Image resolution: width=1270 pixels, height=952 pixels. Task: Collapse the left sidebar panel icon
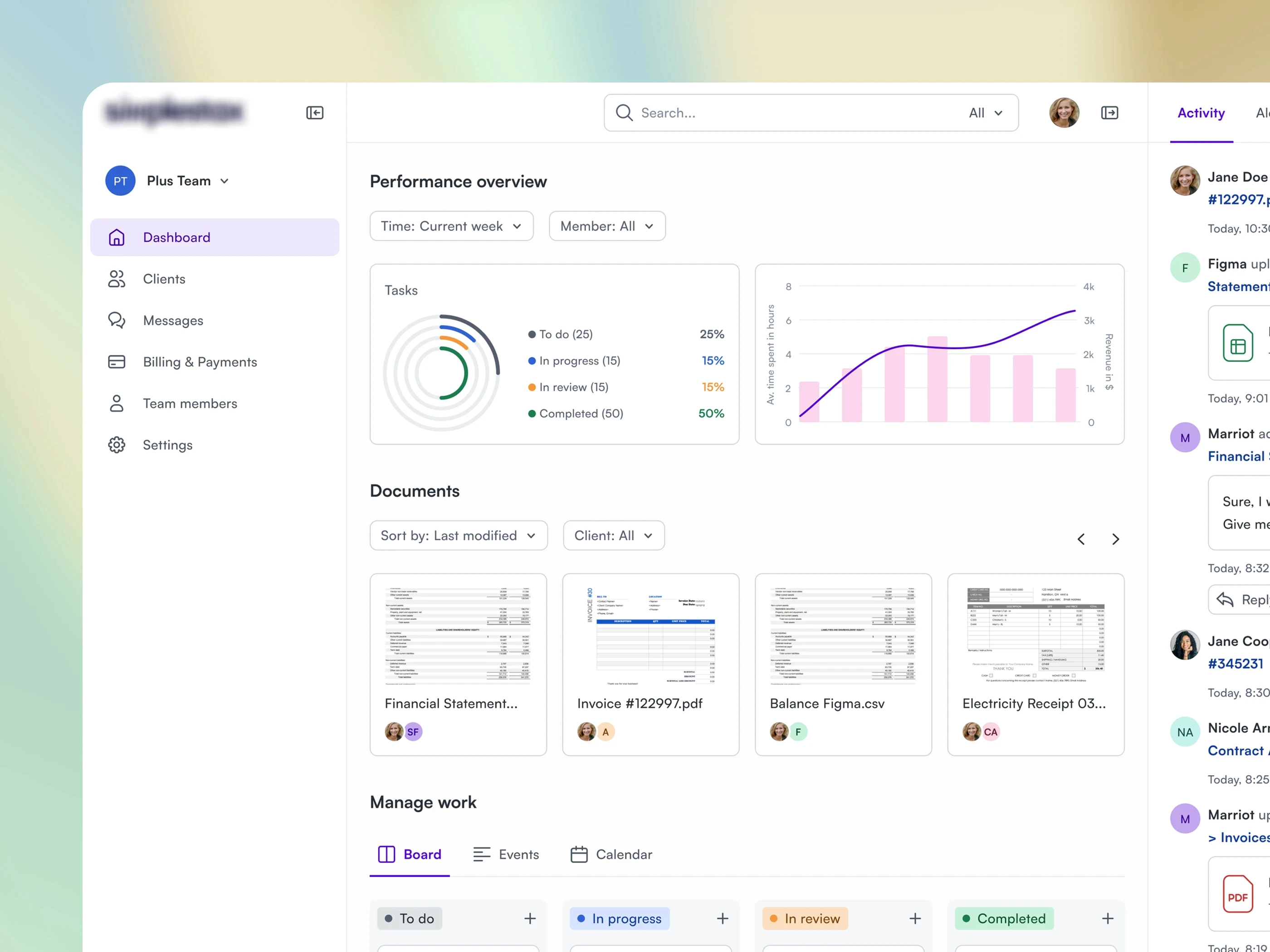(x=315, y=112)
